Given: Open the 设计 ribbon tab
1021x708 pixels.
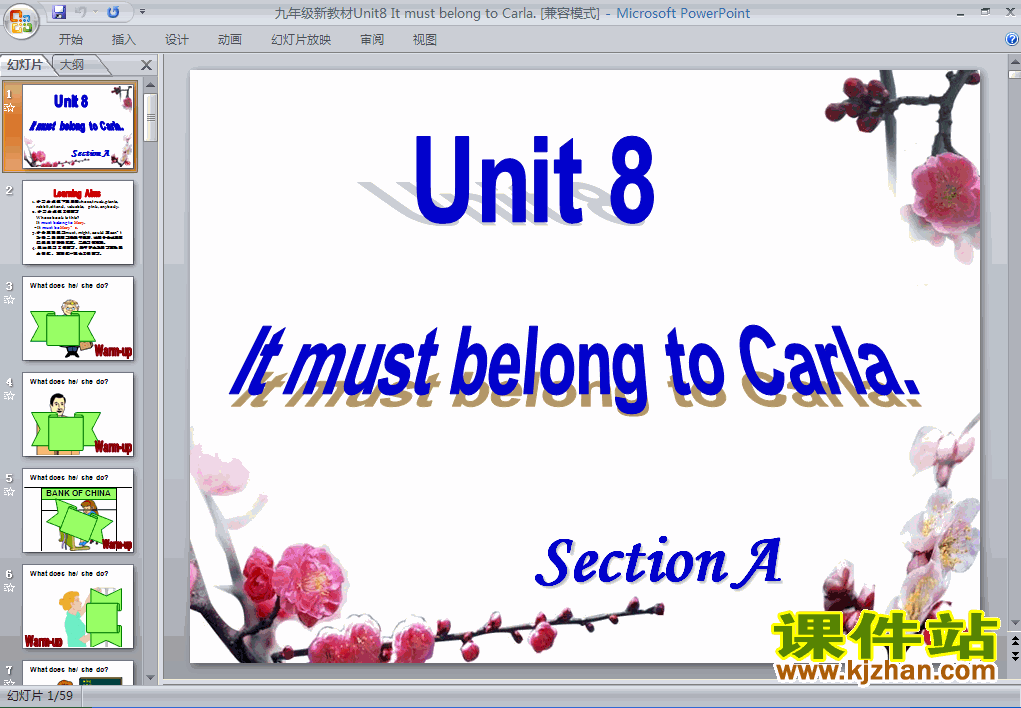Looking at the screenshot, I should [x=176, y=40].
